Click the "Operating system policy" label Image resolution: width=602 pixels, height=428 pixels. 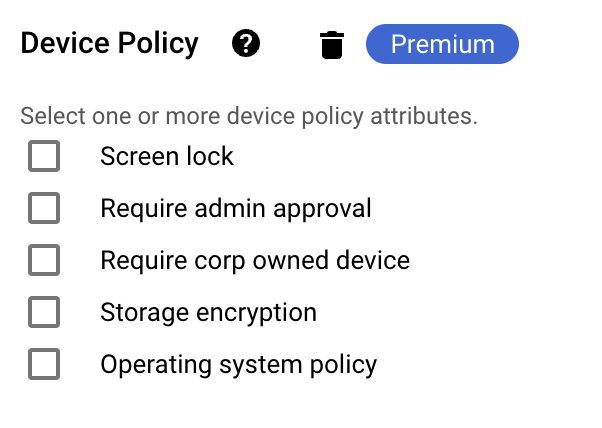click(238, 364)
